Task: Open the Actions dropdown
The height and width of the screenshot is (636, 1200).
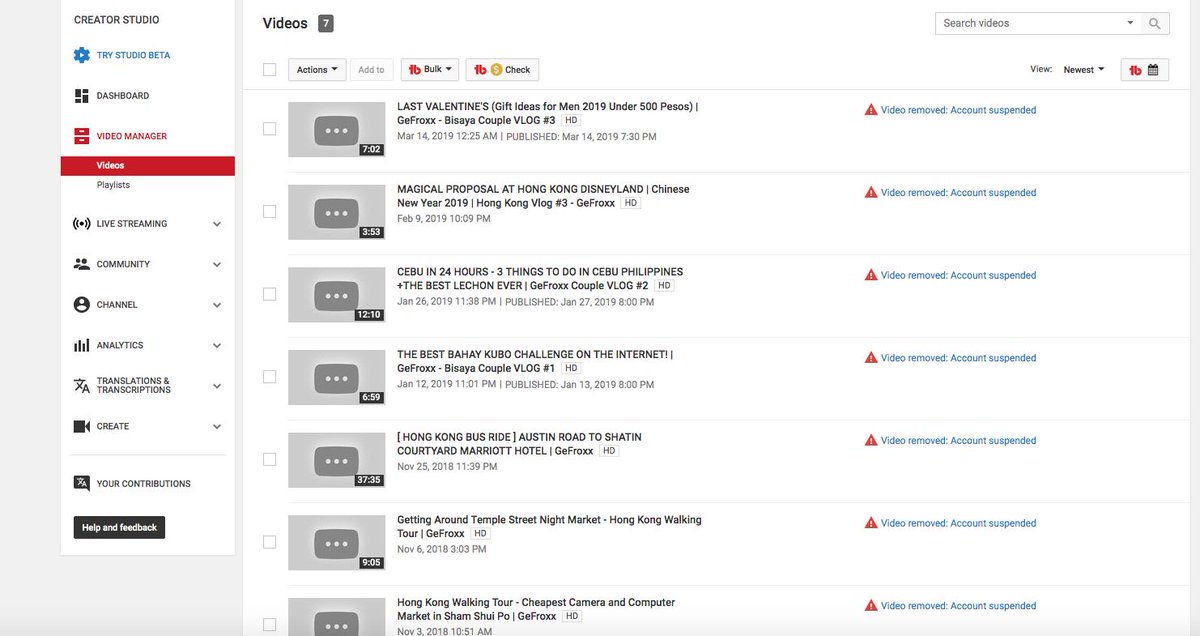Action: 317,70
